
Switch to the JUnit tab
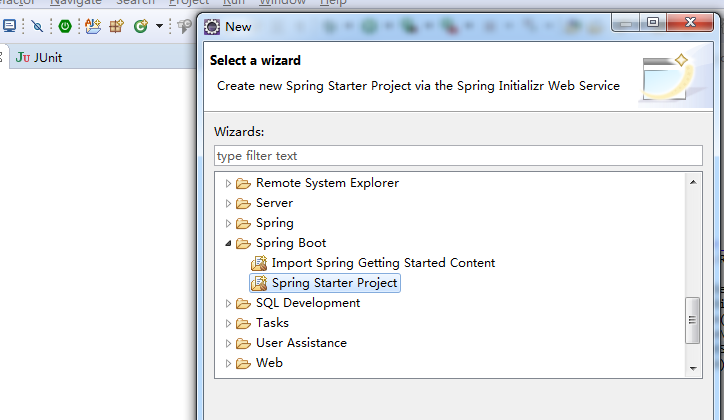pyautogui.click(x=39, y=58)
